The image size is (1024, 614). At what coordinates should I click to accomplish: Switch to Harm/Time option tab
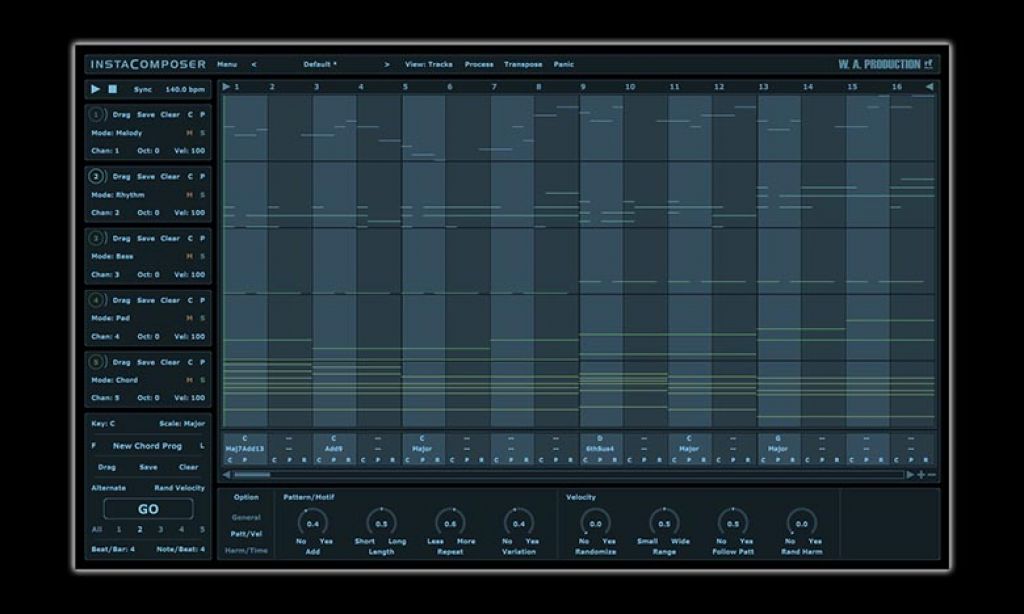tap(246, 551)
